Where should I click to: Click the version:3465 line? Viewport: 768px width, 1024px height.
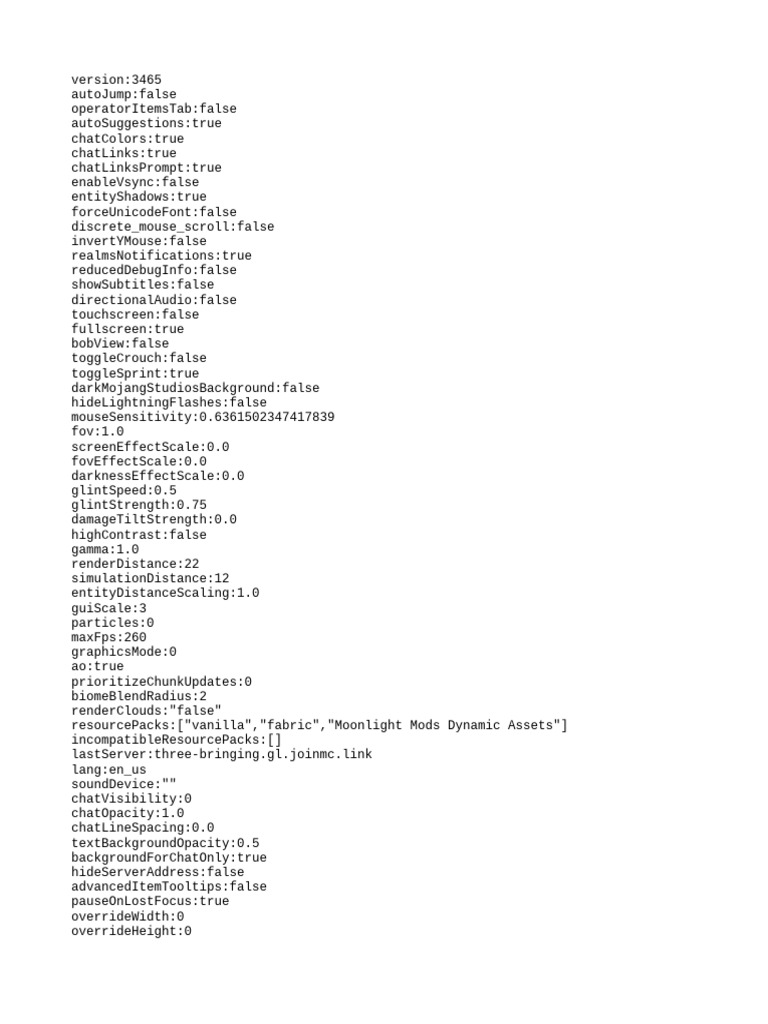coord(116,80)
